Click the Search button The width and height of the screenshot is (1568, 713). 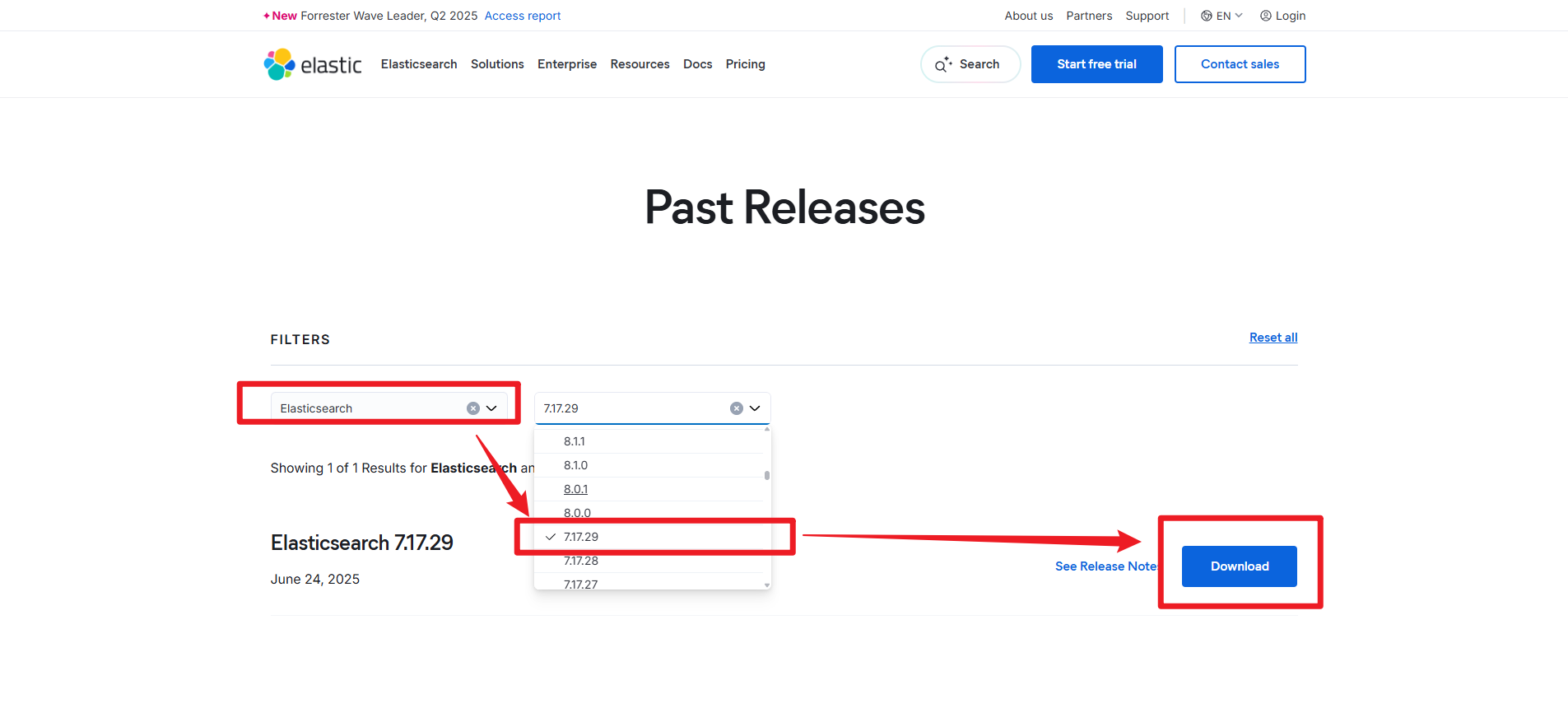coord(970,64)
